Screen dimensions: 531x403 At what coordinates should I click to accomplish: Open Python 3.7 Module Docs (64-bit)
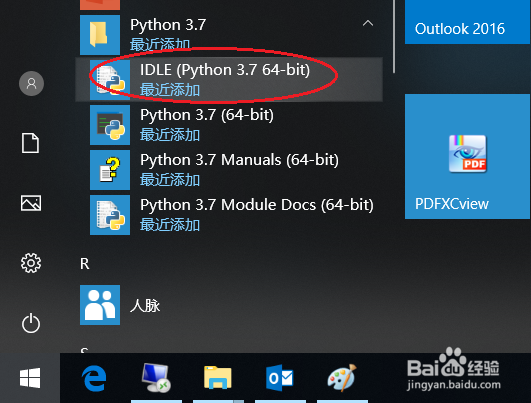point(229,215)
